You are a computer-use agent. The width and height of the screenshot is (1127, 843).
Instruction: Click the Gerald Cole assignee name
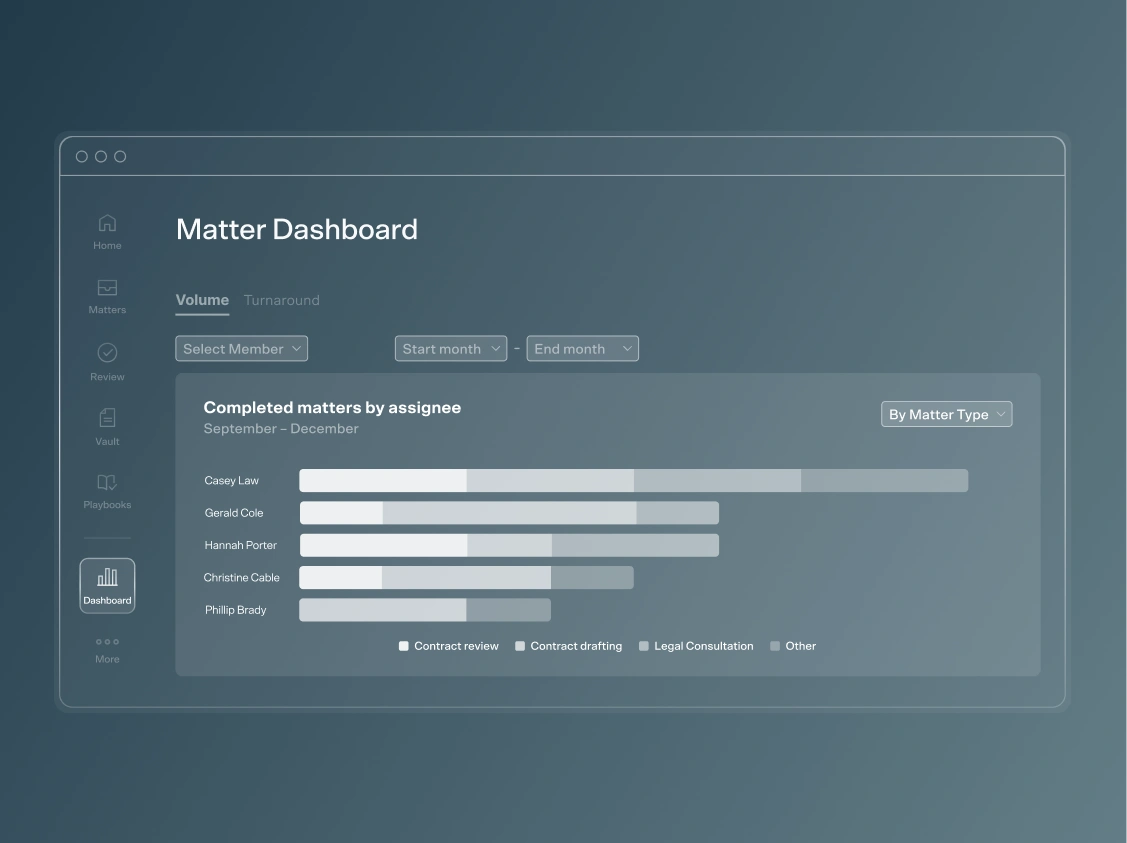[x=234, y=513]
